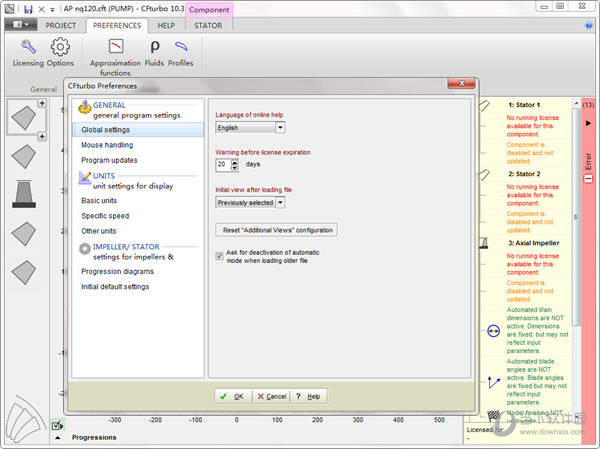The height and width of the screenshot is (449, 600).
Task: Click the UNITS section header
Action: click(104, 176)
